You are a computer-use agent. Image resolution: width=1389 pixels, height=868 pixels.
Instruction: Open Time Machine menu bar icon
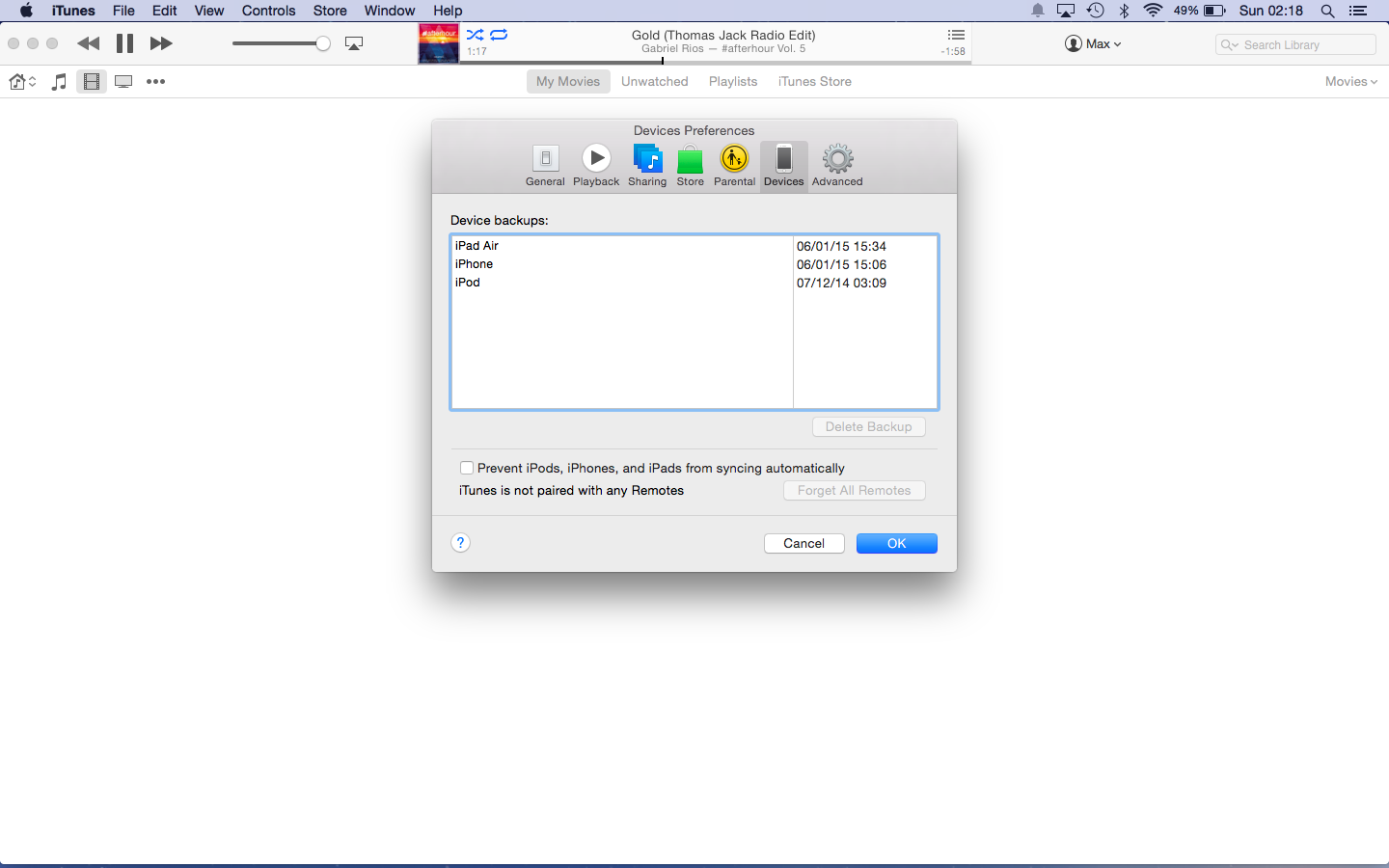[x=1096, y=11]
